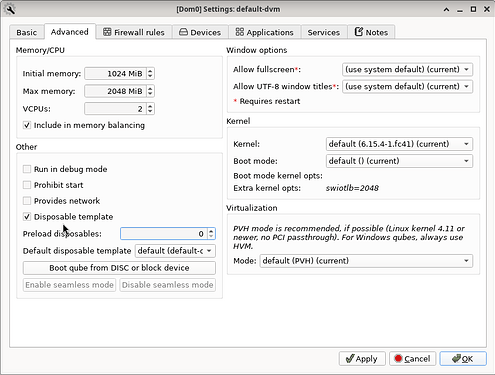This screenshot has width=495, height=375.
Task: Click Boot qube from DISC or block device
Action: [x=119, y=268]
